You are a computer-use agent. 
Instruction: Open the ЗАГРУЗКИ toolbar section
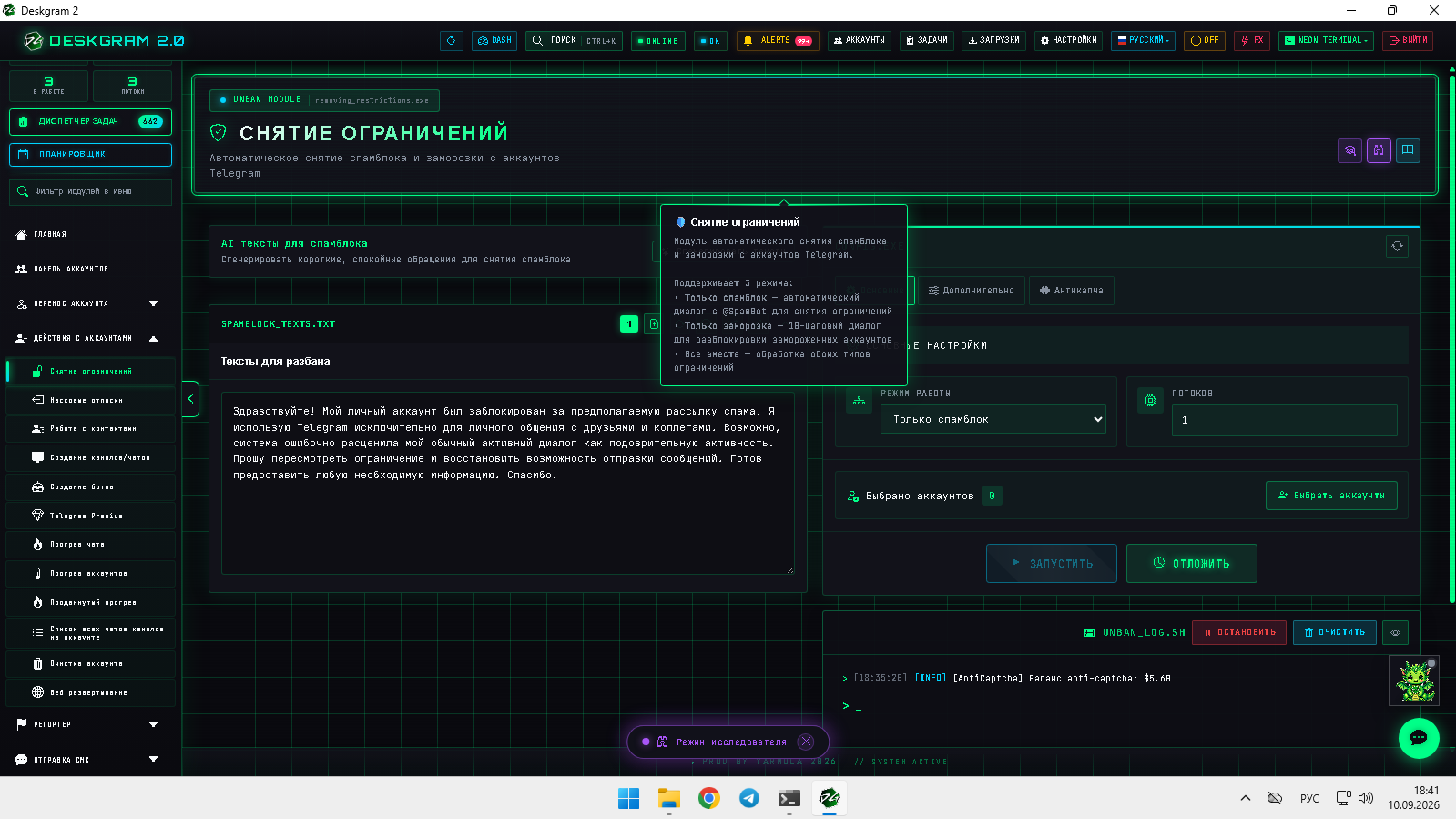click(993, 41)
